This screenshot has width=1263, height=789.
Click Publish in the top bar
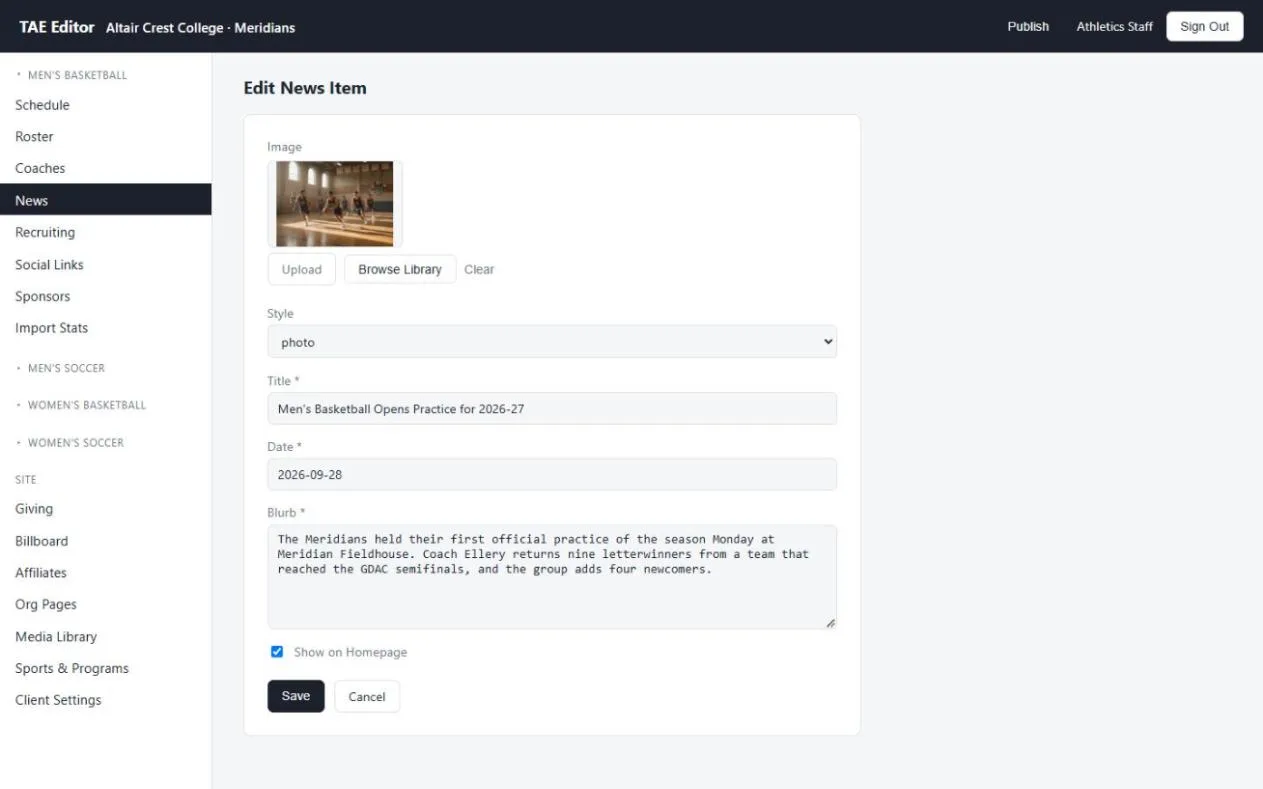tap(1028, 26)
